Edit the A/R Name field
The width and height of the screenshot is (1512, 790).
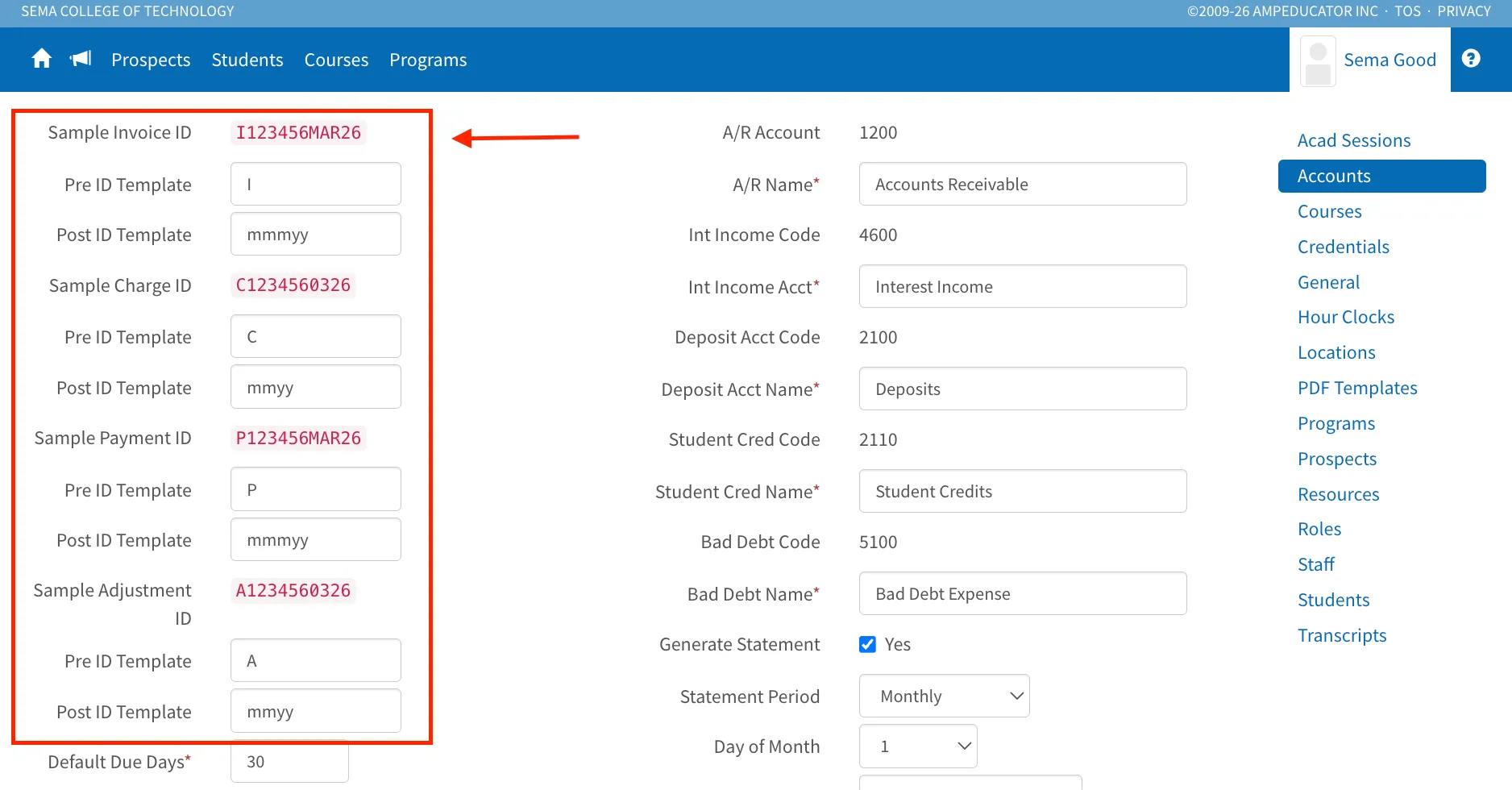click(x=1023, y=184)
